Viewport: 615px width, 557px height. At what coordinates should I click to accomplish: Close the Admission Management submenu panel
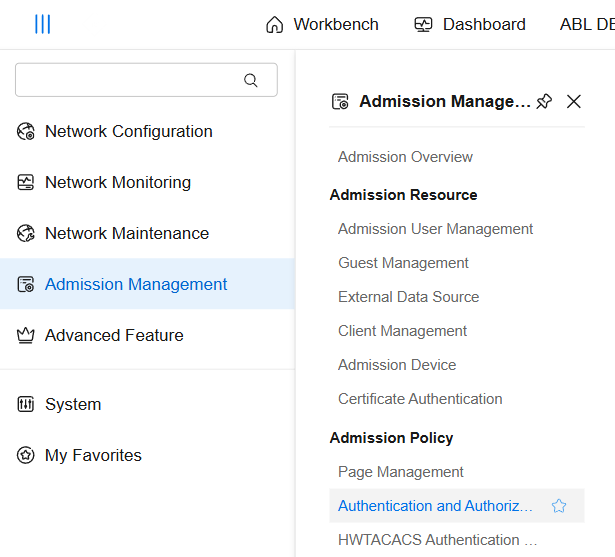574,101
